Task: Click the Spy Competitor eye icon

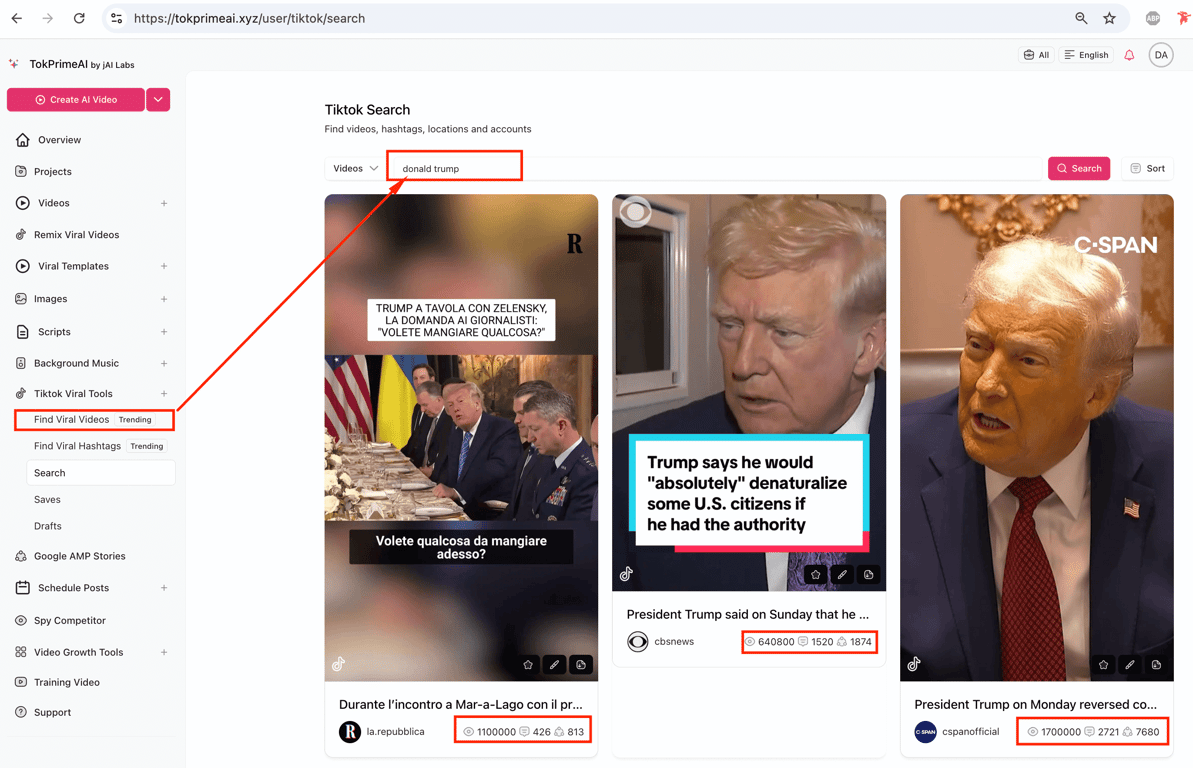Action: 21,620
